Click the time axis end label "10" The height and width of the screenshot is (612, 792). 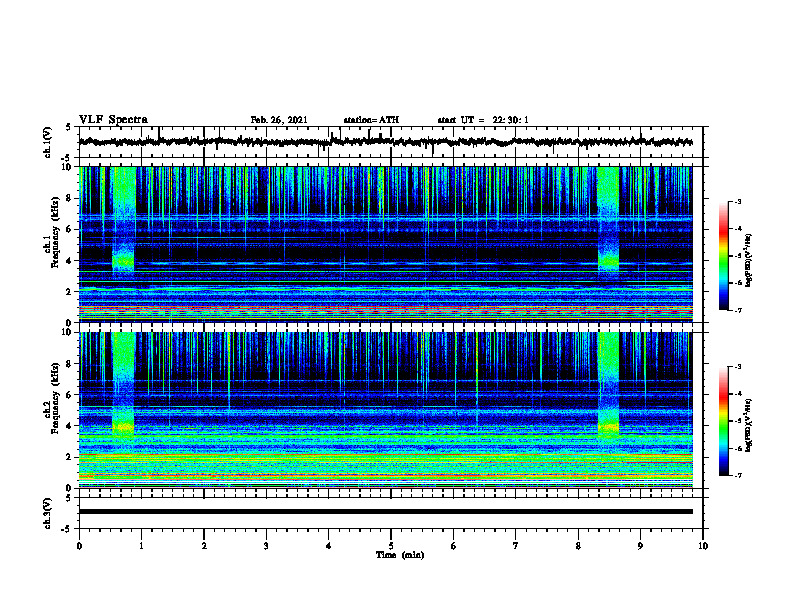click(x=703, y=546)
